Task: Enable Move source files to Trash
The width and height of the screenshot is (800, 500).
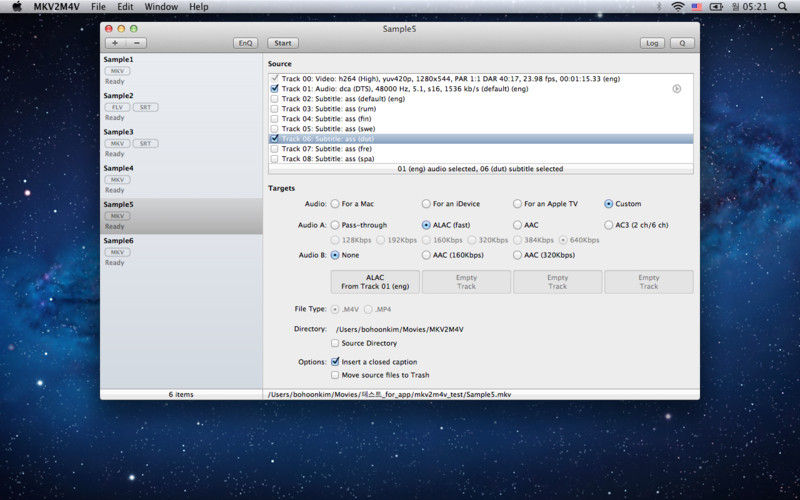Action: click(335, 375)
